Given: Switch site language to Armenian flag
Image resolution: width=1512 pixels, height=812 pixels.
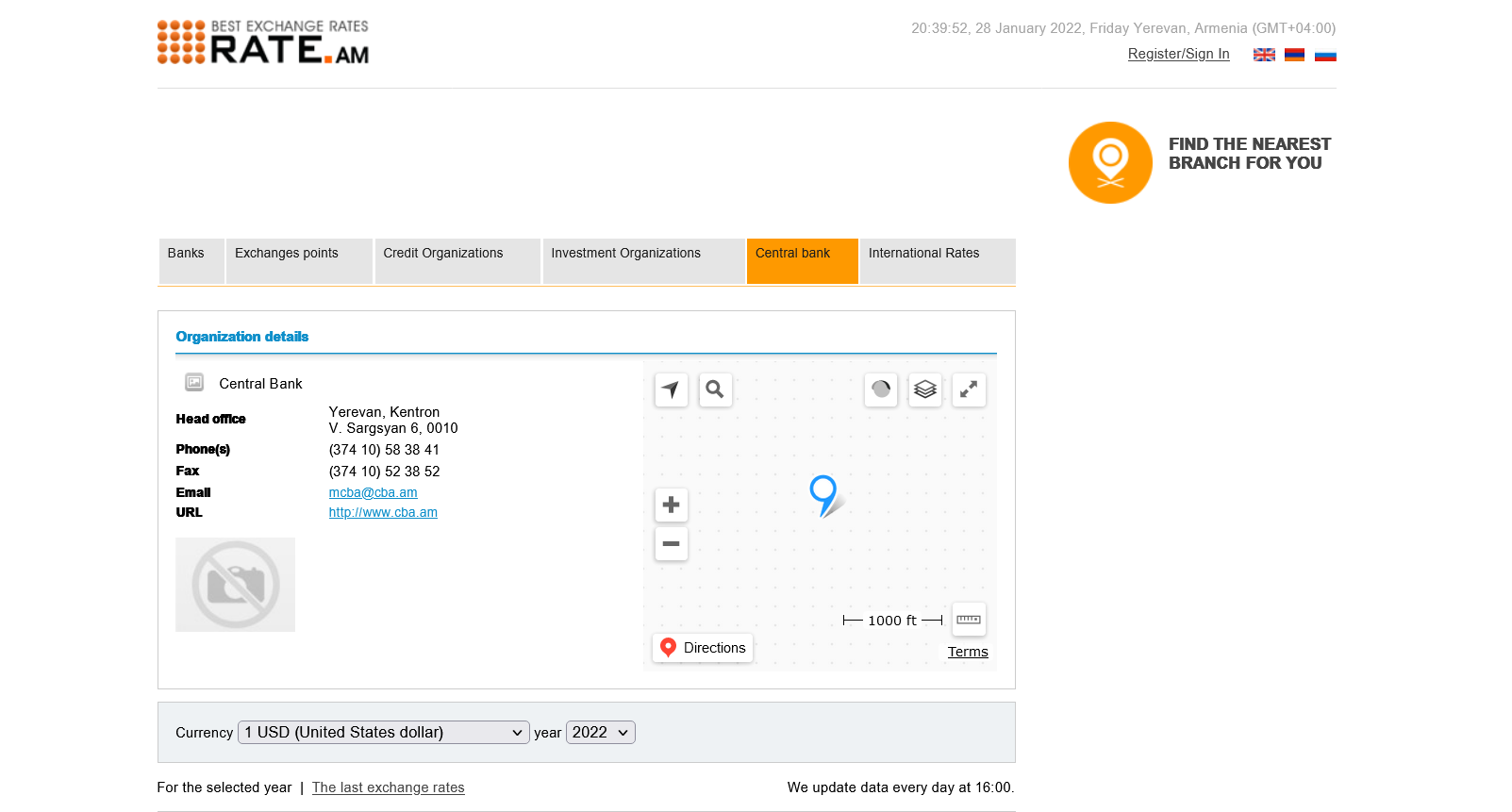Looking at the screenshot, I should tap(1294, 55).
